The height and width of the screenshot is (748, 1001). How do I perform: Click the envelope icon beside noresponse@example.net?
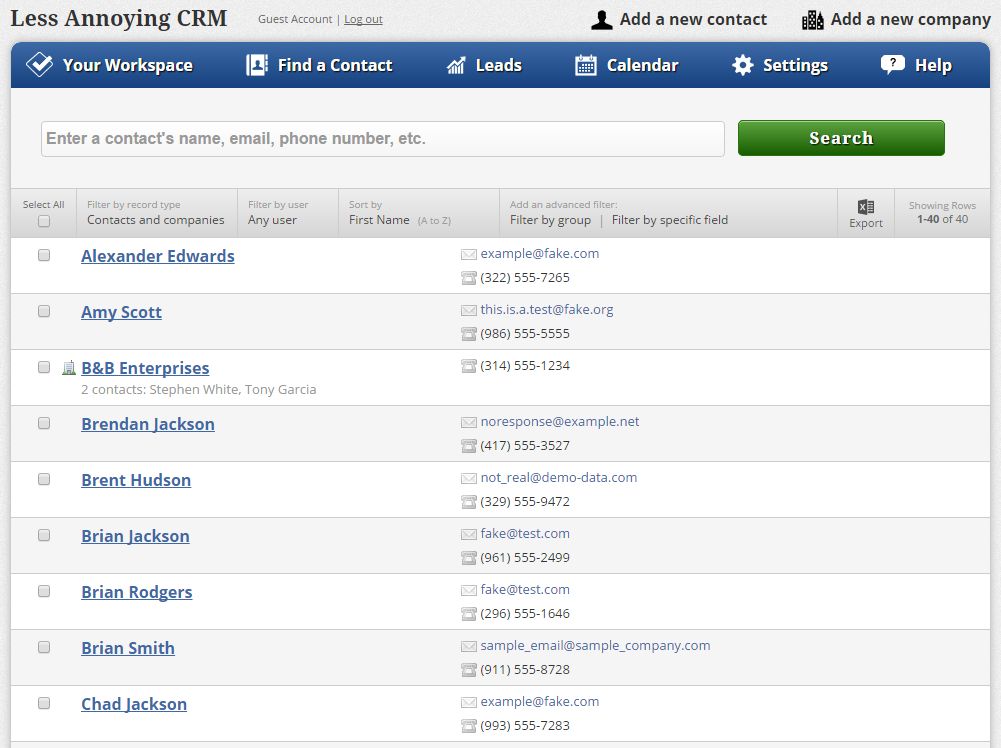[469, 423]
